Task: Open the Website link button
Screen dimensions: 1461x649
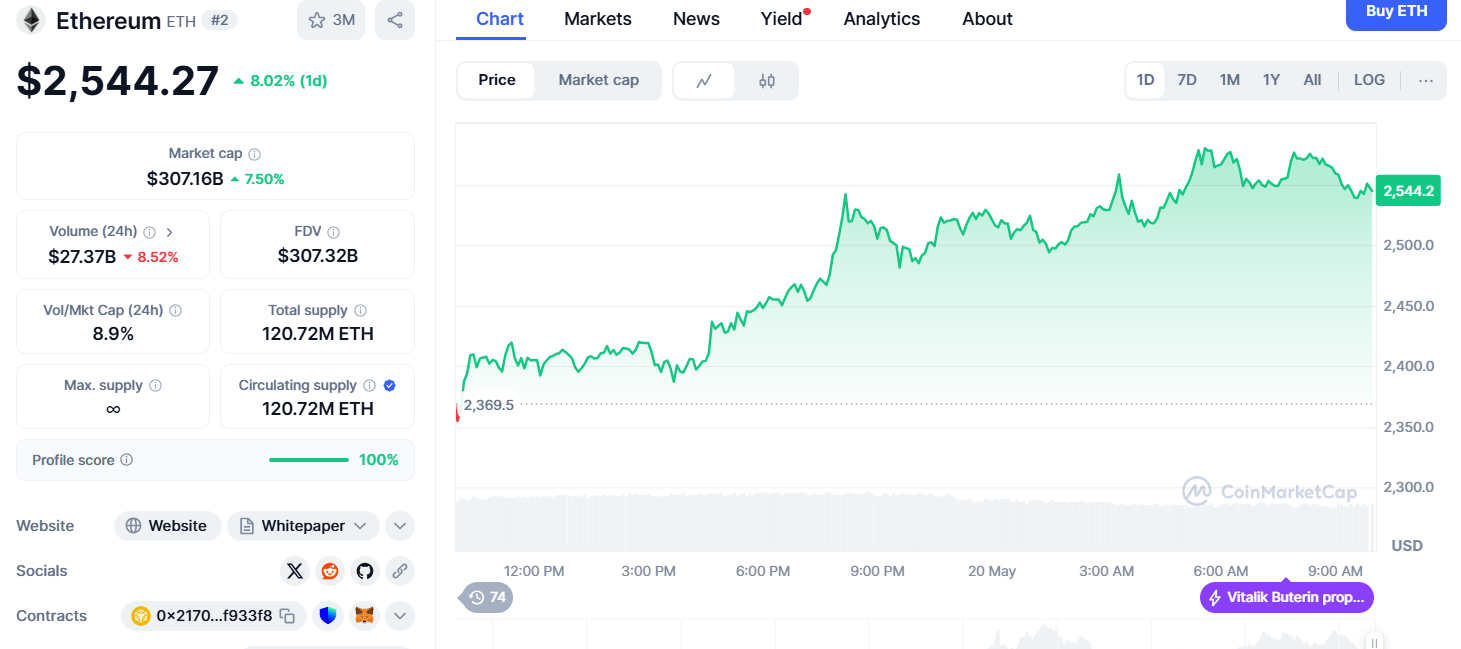Action: 167,526
